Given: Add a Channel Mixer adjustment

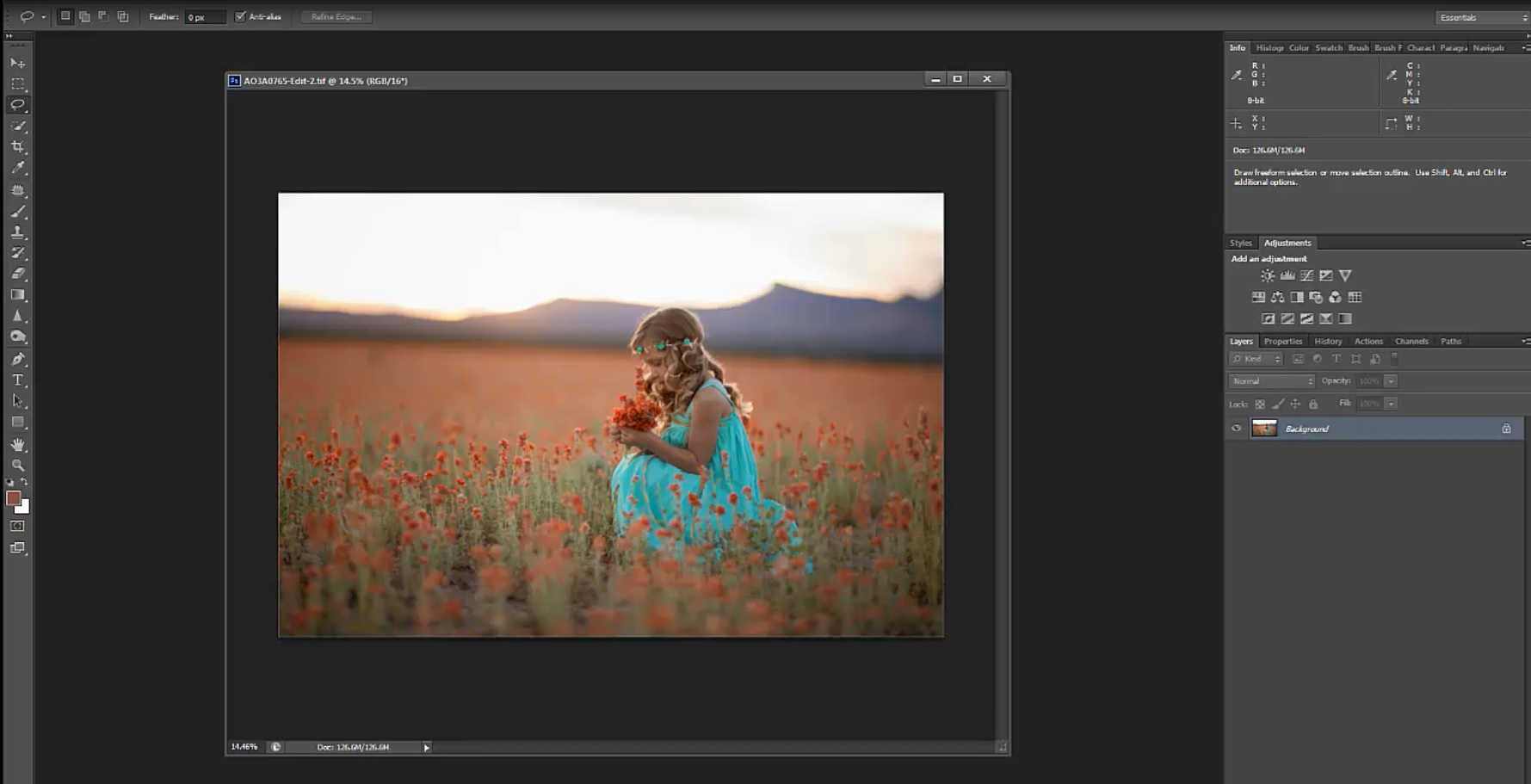Looking at the screenshot, I should [x=1335, y=297].
